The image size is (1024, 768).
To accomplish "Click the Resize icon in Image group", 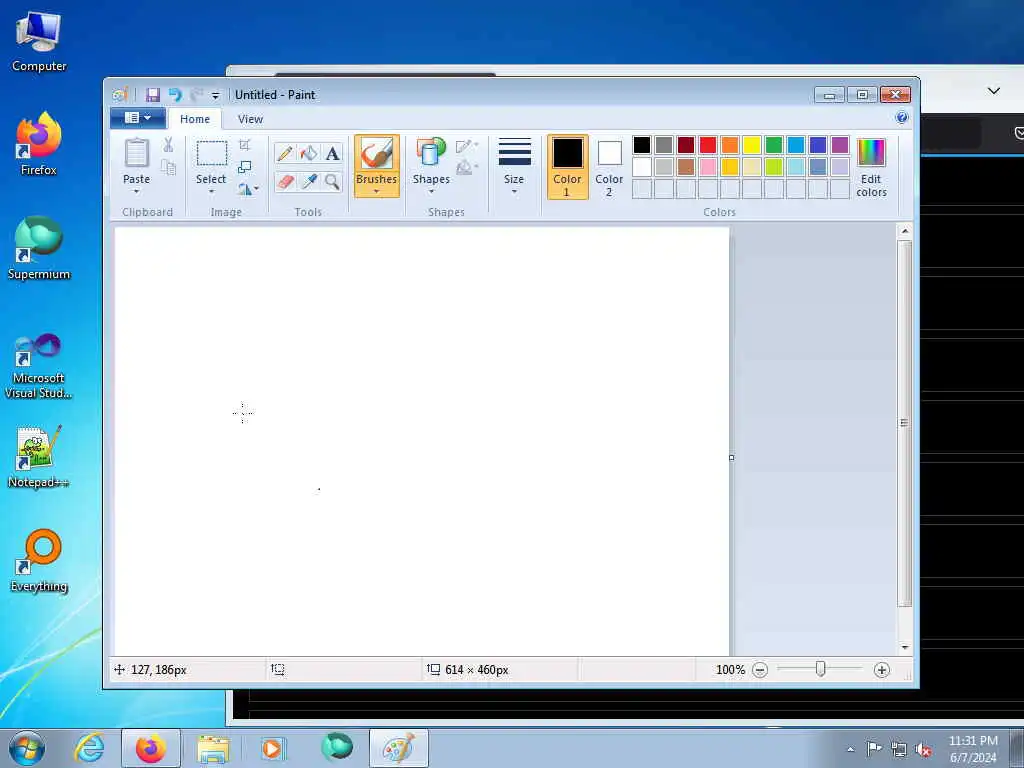I will 245,167.
